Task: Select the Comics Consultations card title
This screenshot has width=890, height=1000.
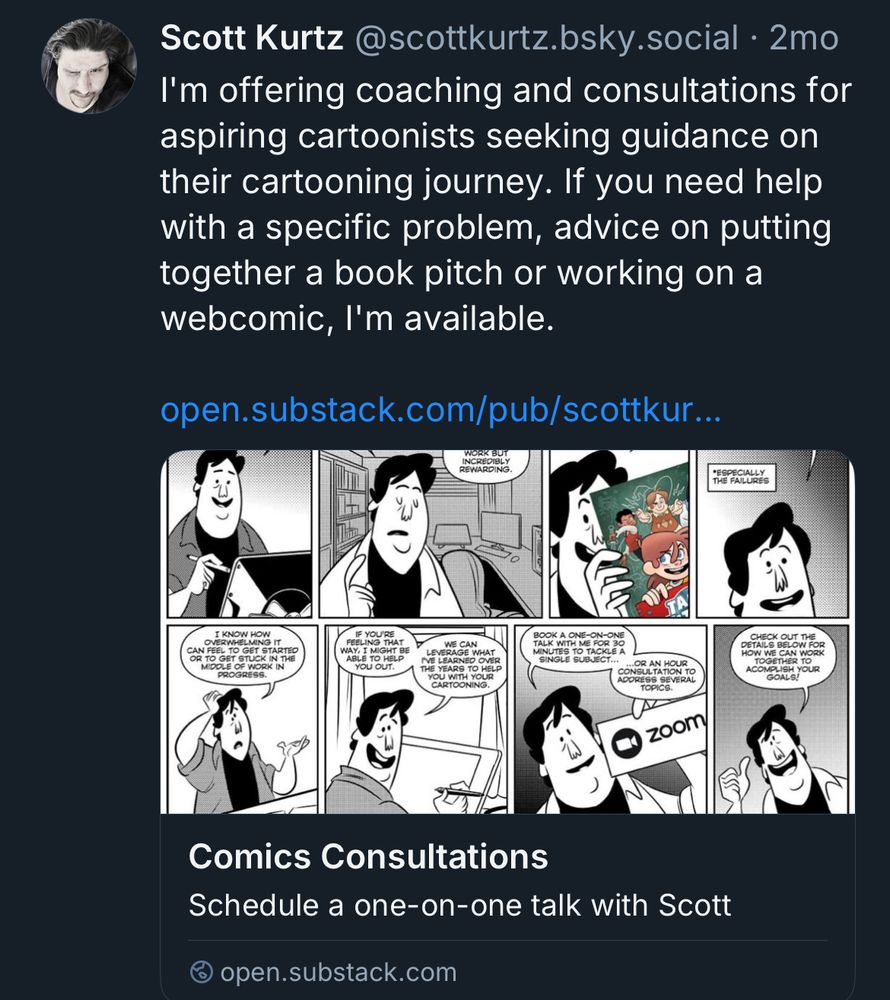Action: (x=368, y=857)
